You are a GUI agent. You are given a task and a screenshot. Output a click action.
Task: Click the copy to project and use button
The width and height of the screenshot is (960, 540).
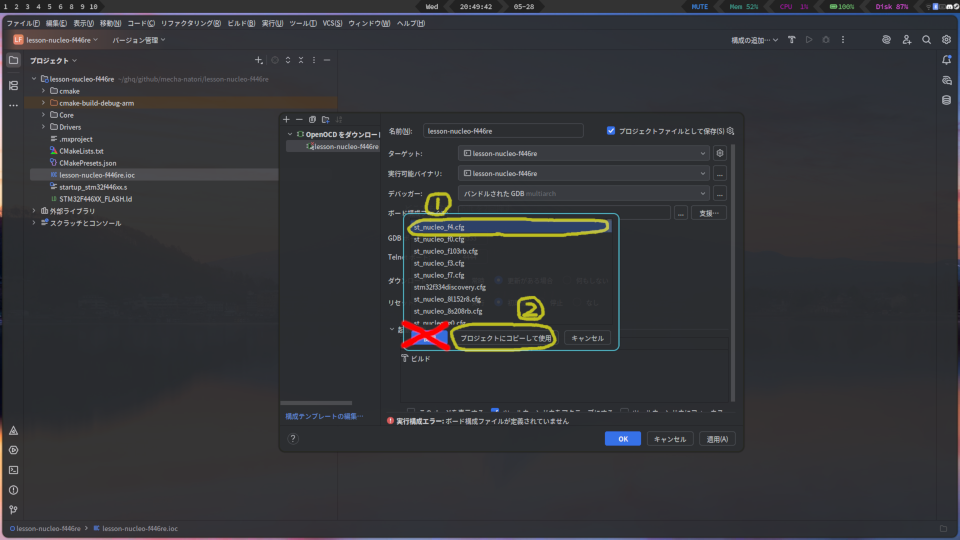tap(506, 338)
